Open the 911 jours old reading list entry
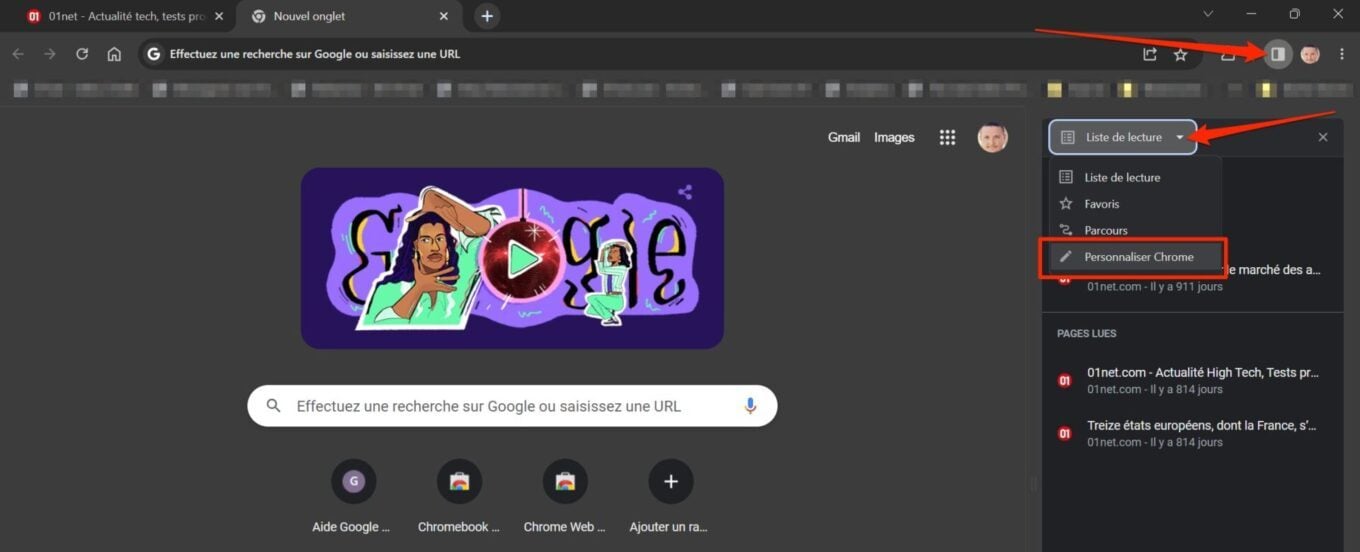Viewport: 1360px width, 552px height. click(1194, 278)
